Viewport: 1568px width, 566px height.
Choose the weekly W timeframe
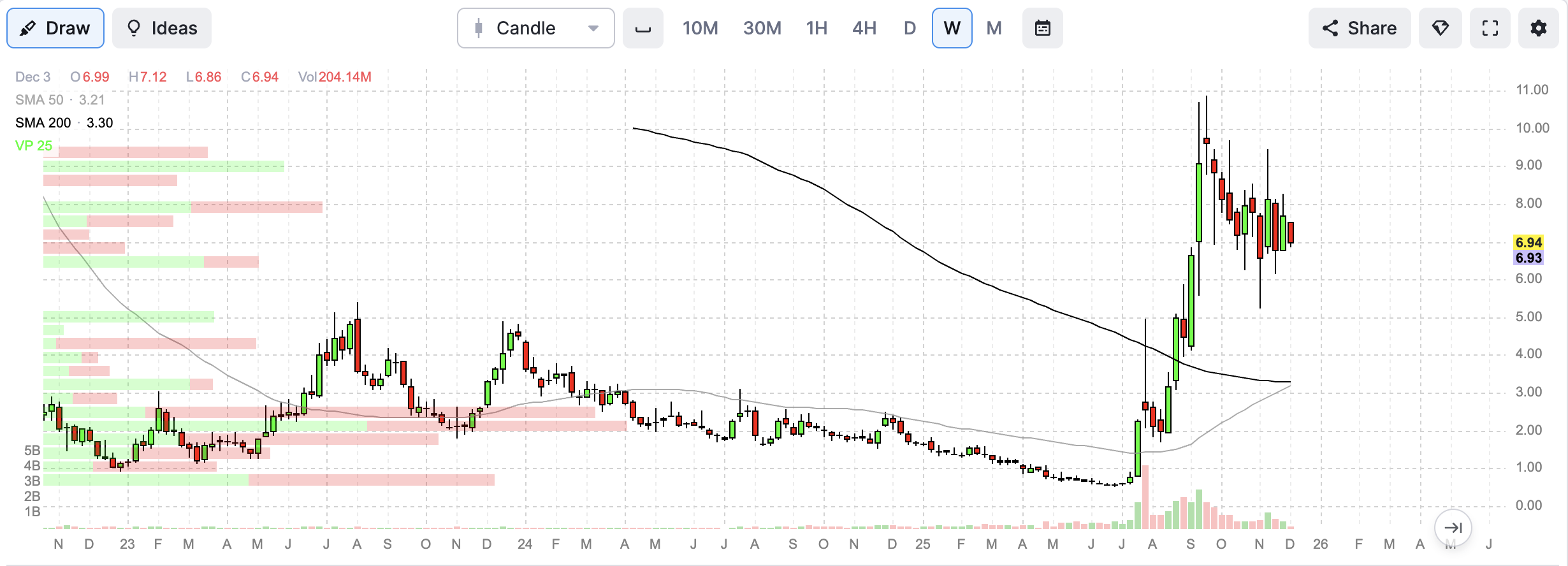[x=952, y=28]
